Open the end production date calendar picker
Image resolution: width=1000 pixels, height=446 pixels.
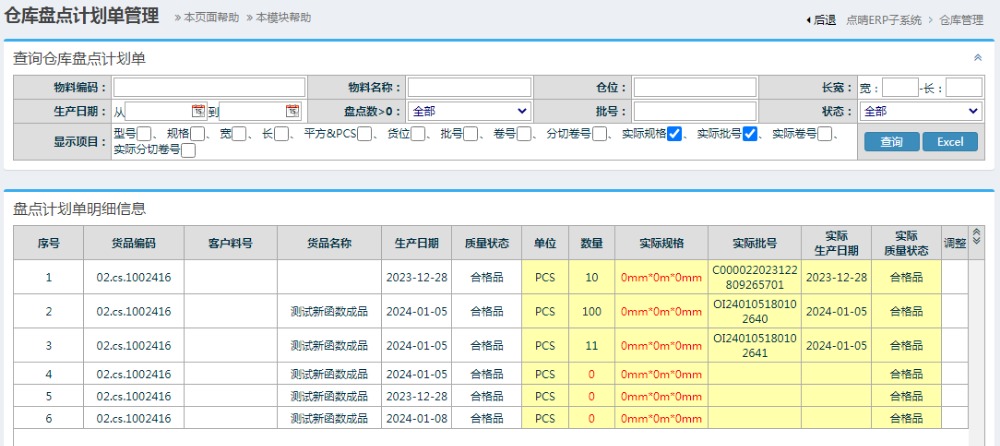(x=292, y=111)
